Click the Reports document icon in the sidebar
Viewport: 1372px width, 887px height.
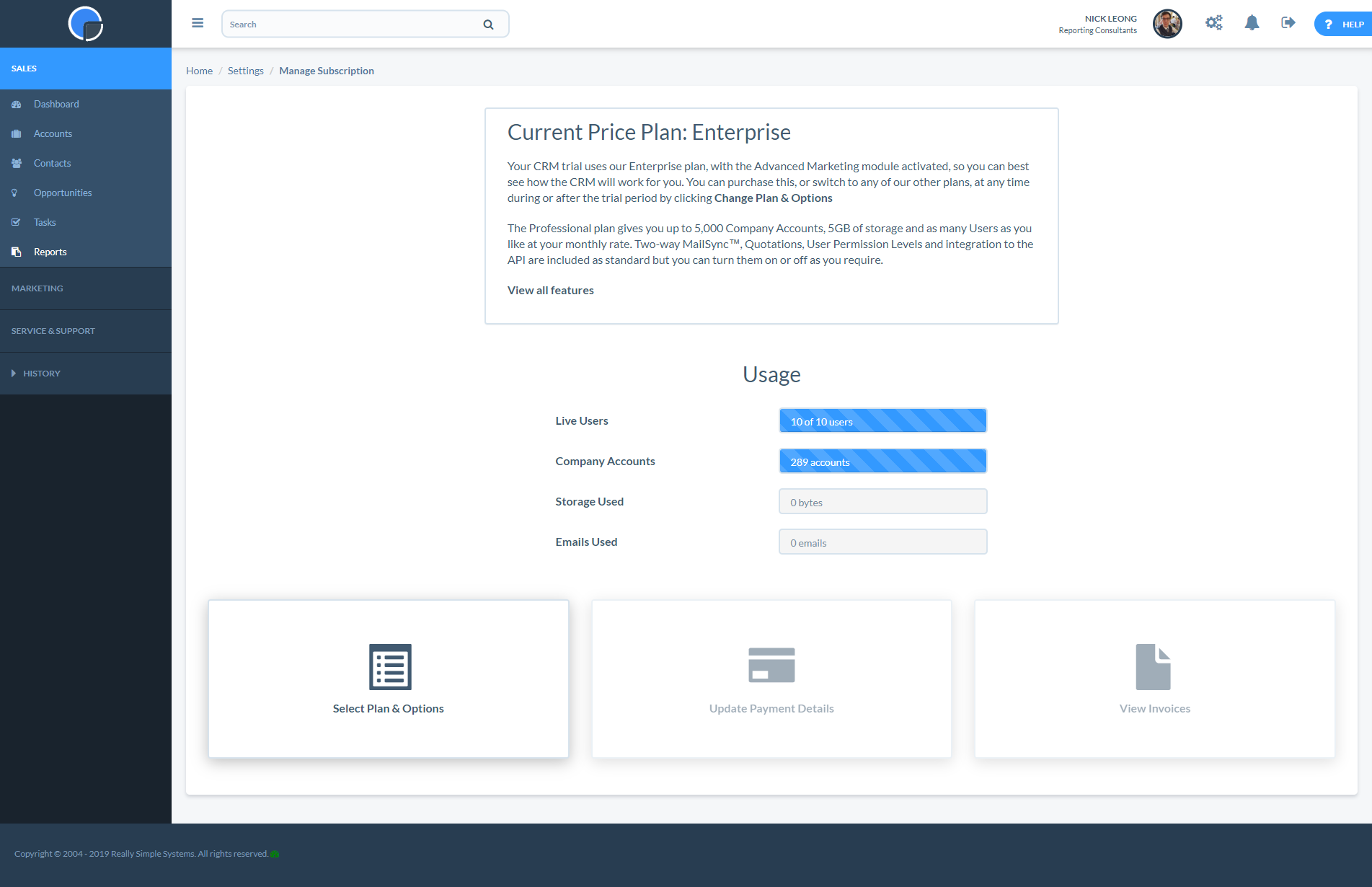(x=16, y=252)
